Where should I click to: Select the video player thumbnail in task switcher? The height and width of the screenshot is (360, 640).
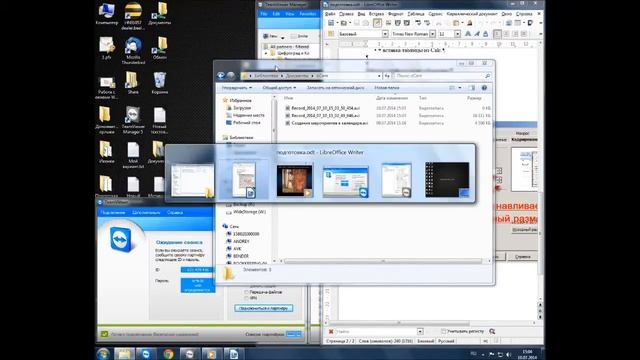pyautogui.click(x=294, y=180)
